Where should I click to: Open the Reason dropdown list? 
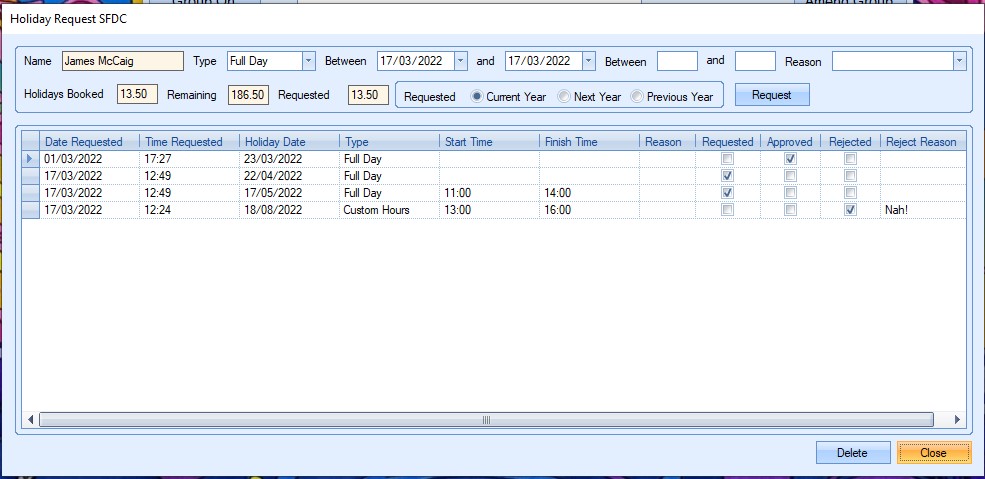pyautogui.click(x=959, y=61)
